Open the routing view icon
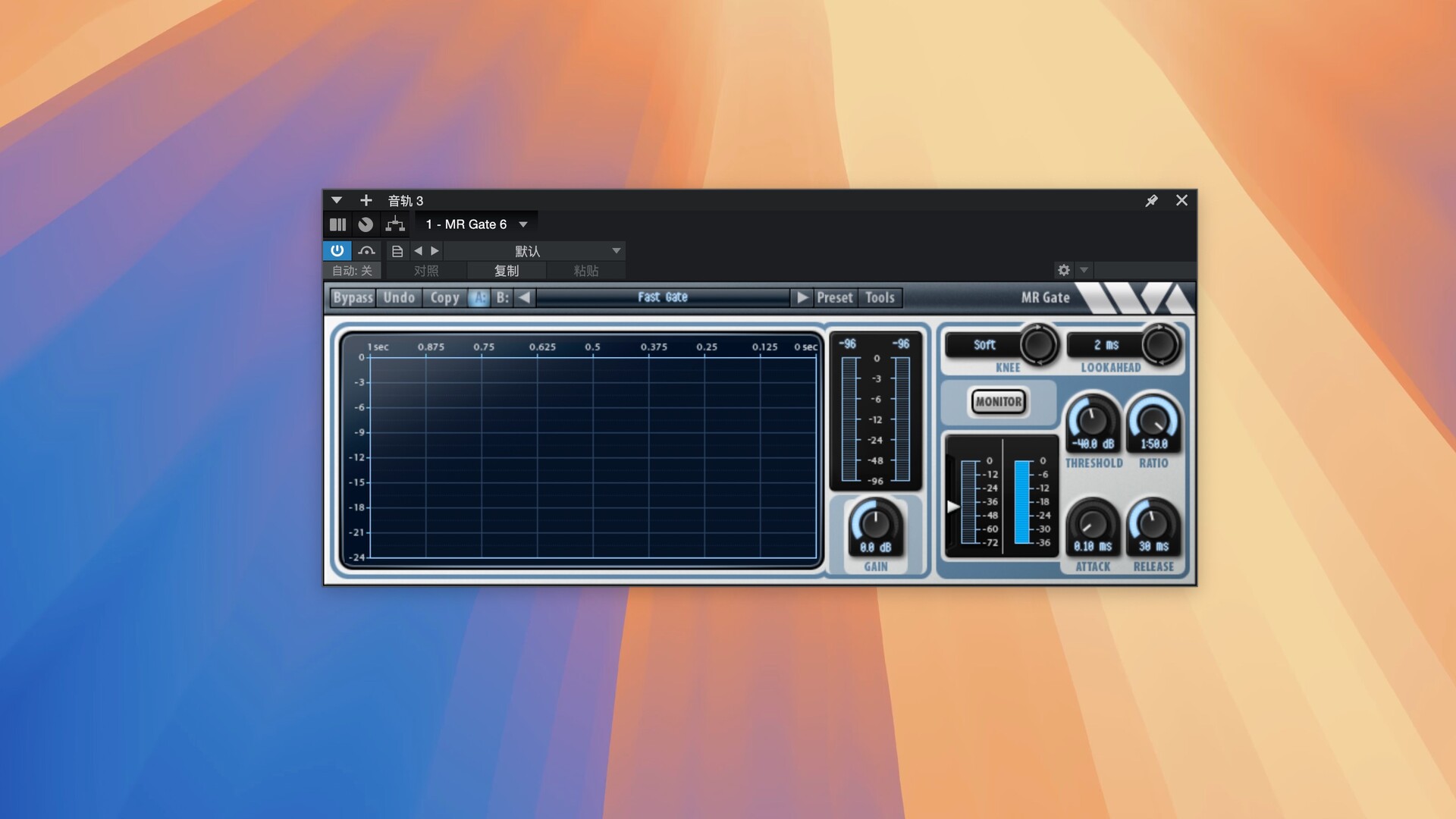The image size is (1456, 819). coord(395,224)
